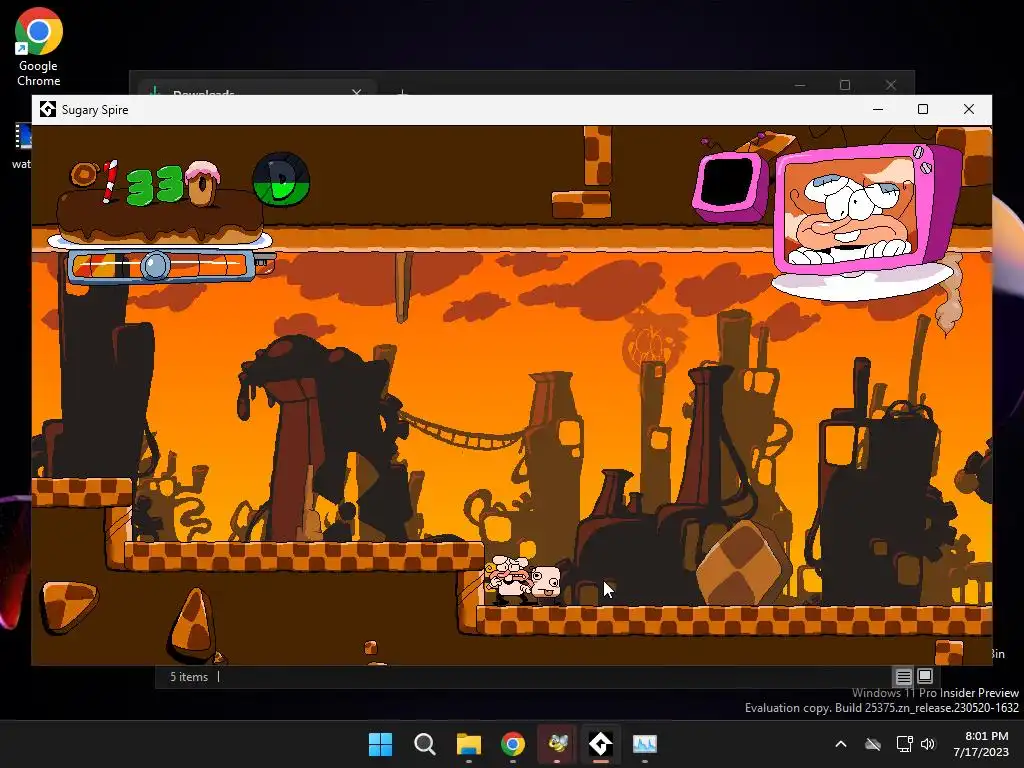Screen dimensions: 1024x768
Task: Switch to the Sugary Spire taskbar icon
Action: pyautogui.click(x=601, y=744)
